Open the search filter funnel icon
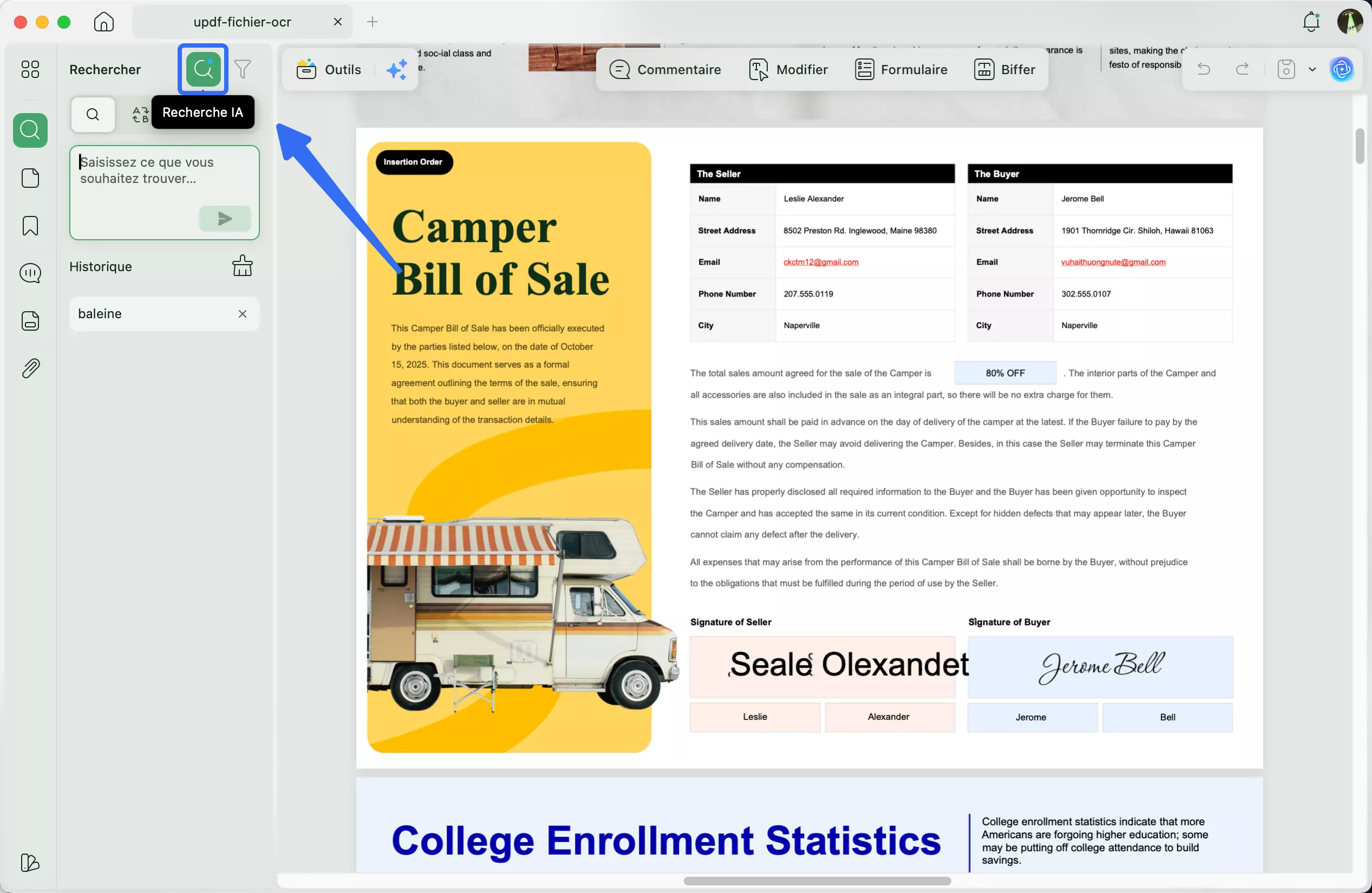 tap(243, 69)
